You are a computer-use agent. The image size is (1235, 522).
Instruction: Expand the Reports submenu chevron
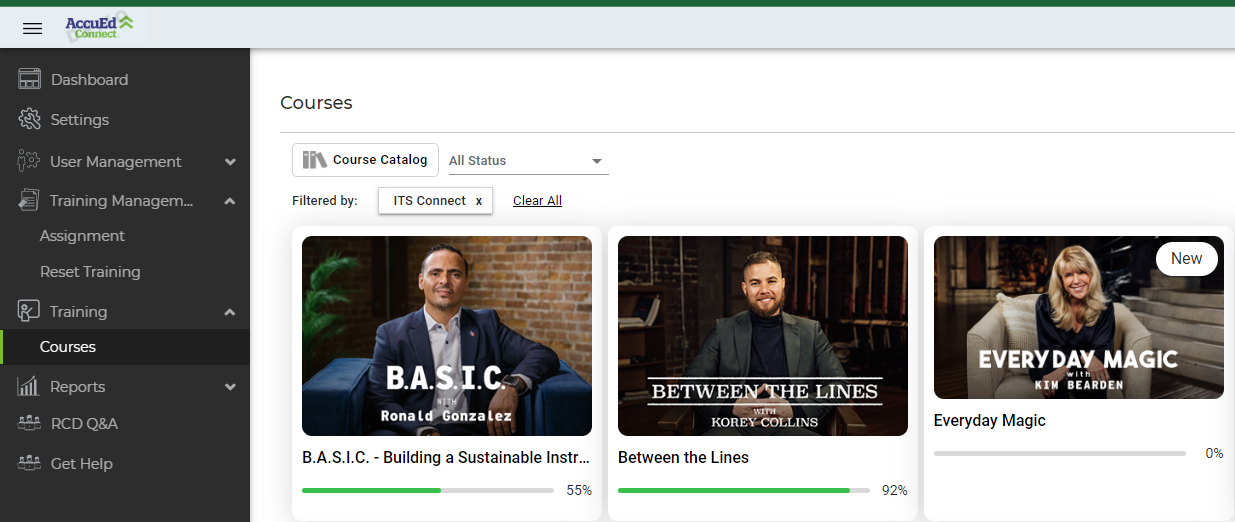tap(230, 387)
